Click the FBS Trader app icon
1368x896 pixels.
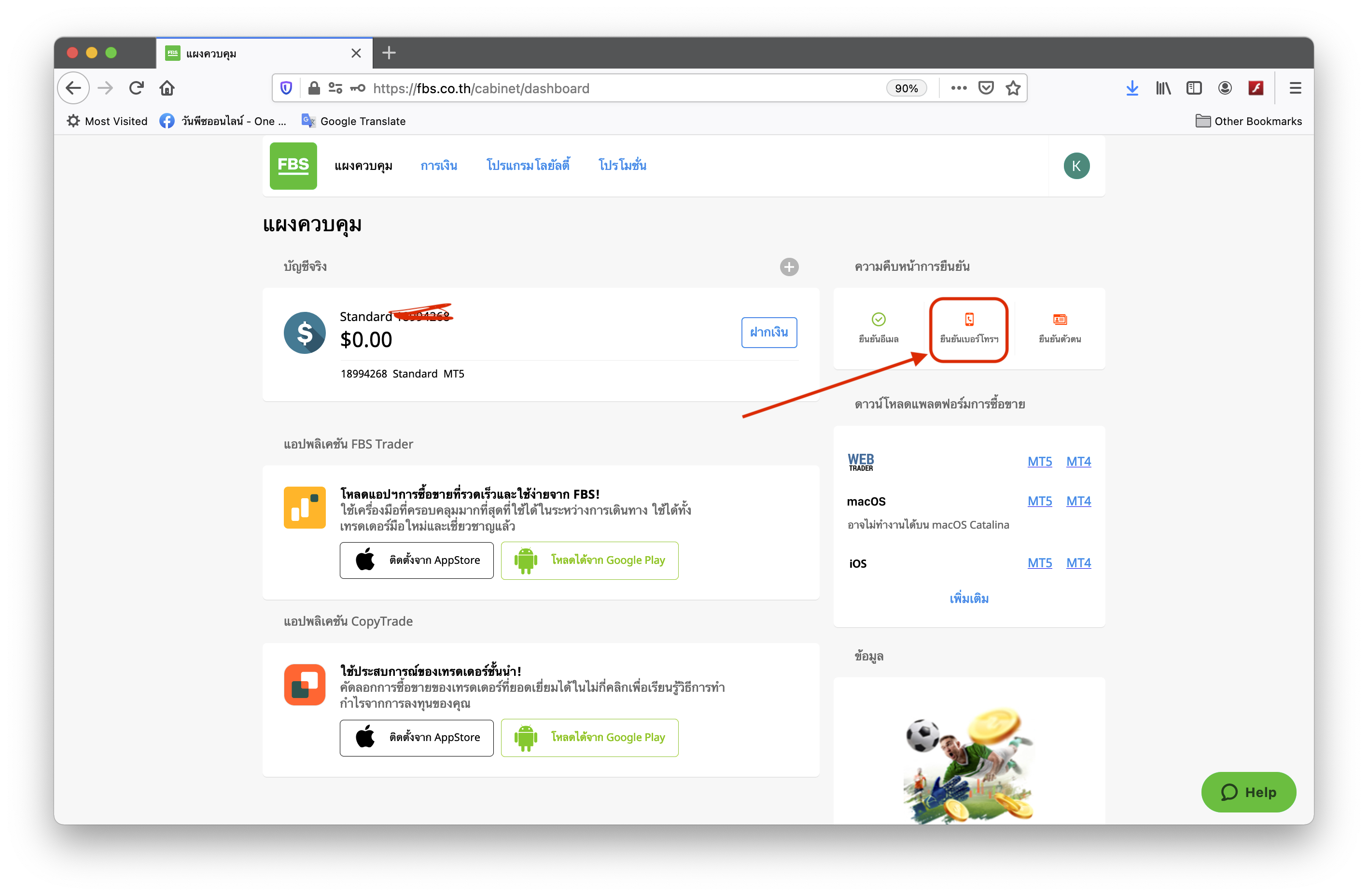coord(305,507)
